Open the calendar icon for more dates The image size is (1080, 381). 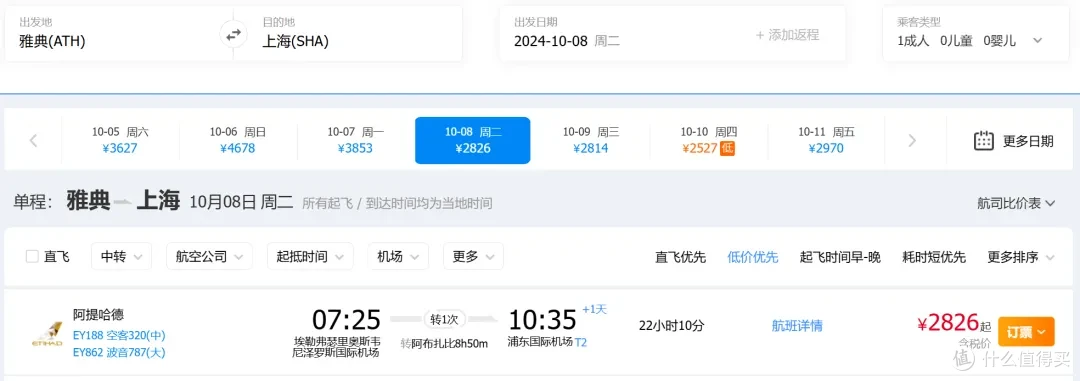point(984,141)
